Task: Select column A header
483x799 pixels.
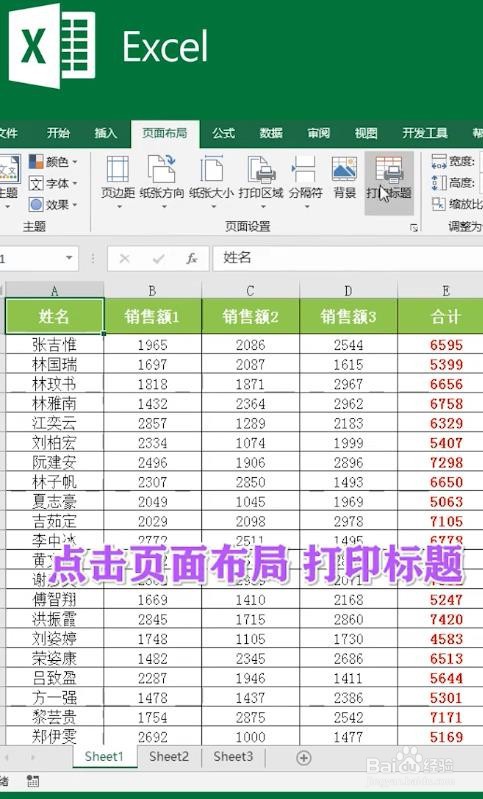Action: 55,290
